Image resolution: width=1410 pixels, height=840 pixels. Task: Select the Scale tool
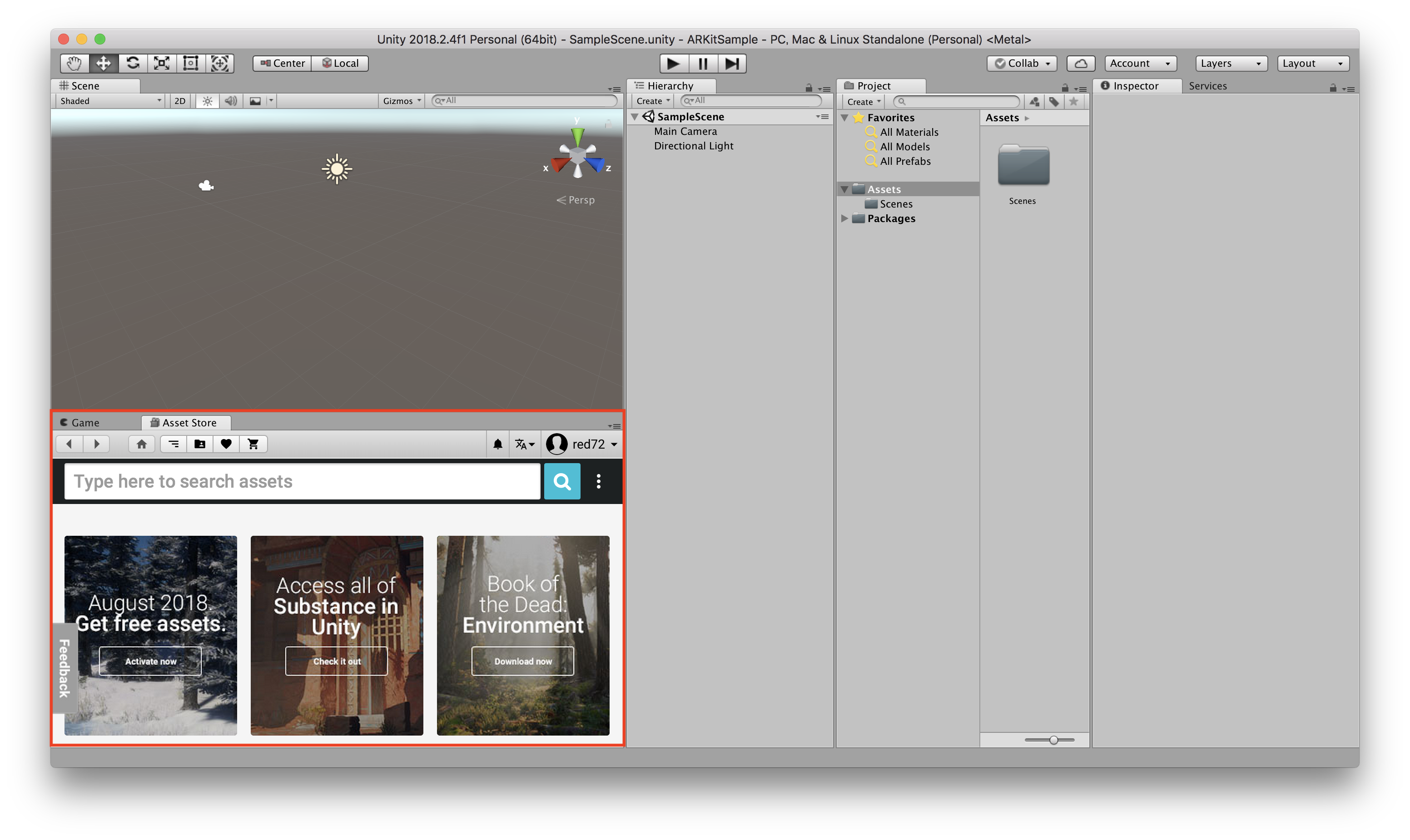162,64
